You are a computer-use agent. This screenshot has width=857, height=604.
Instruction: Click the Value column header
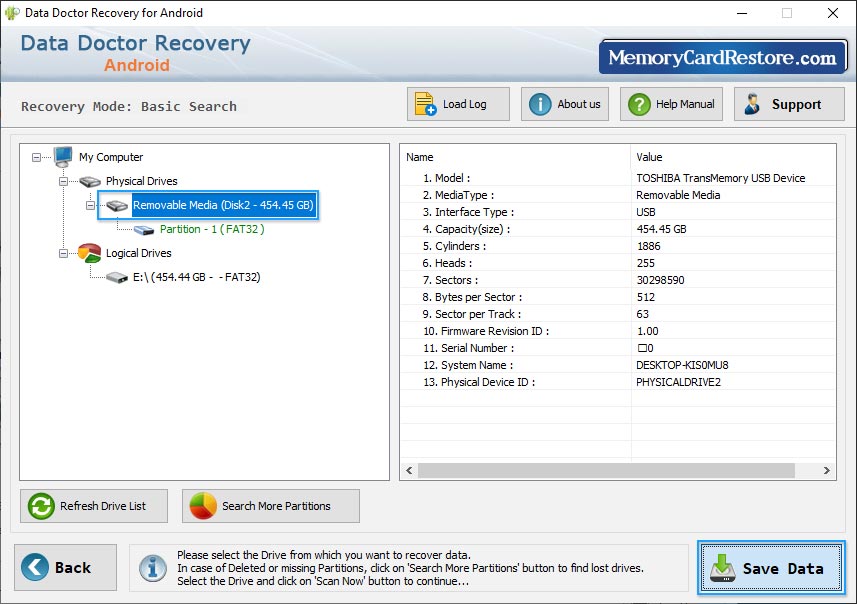(733, 157)
